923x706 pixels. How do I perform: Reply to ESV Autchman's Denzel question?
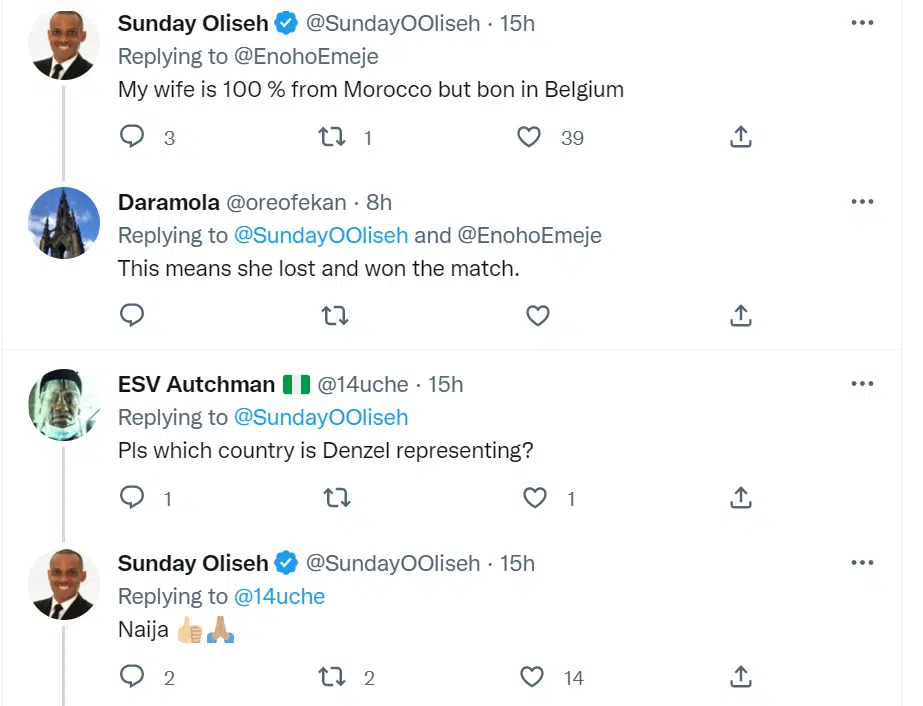pyautogui.click(x=133, y=497)
